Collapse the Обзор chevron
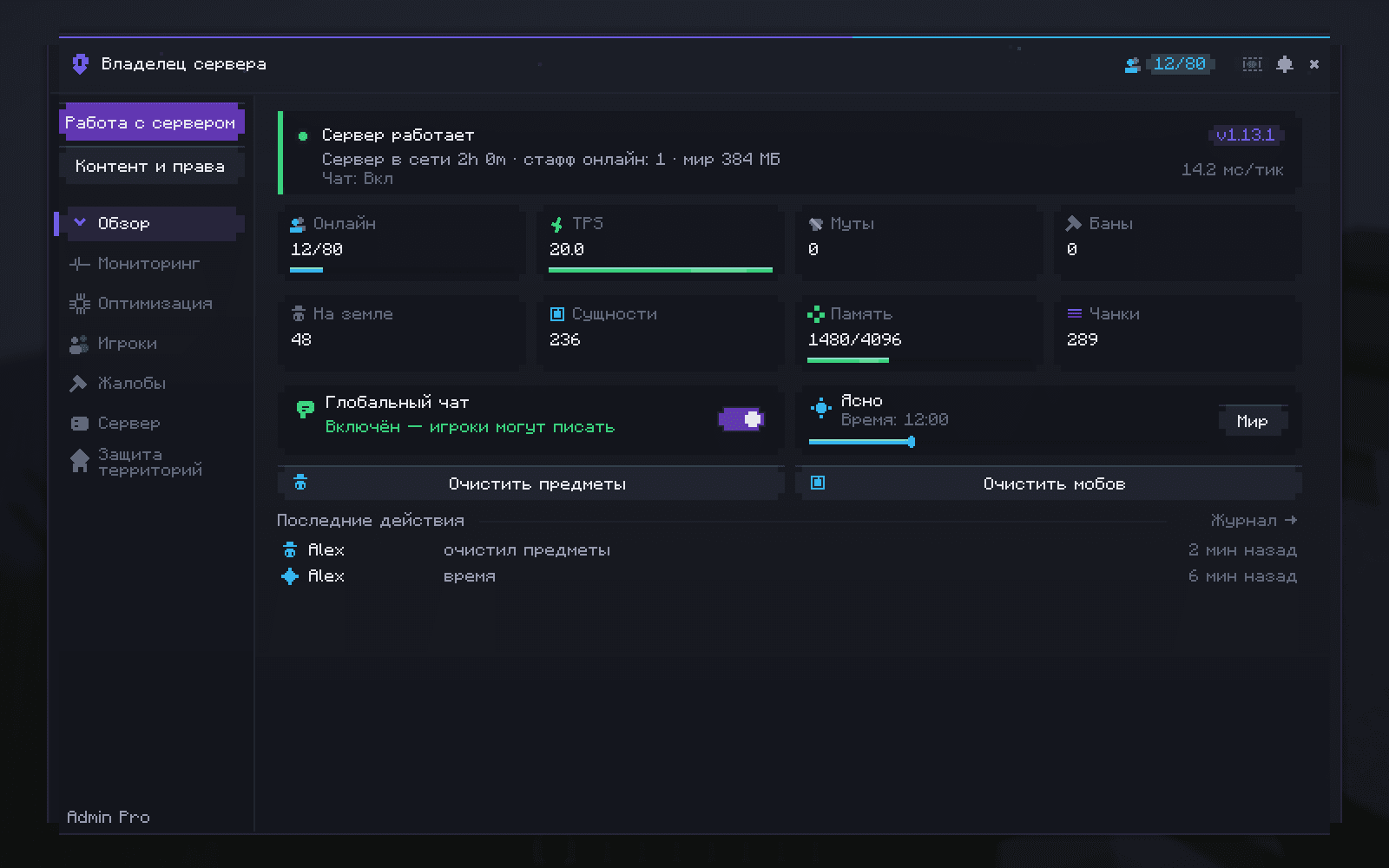The image size is (1389, 868). [x=80, y=223]
